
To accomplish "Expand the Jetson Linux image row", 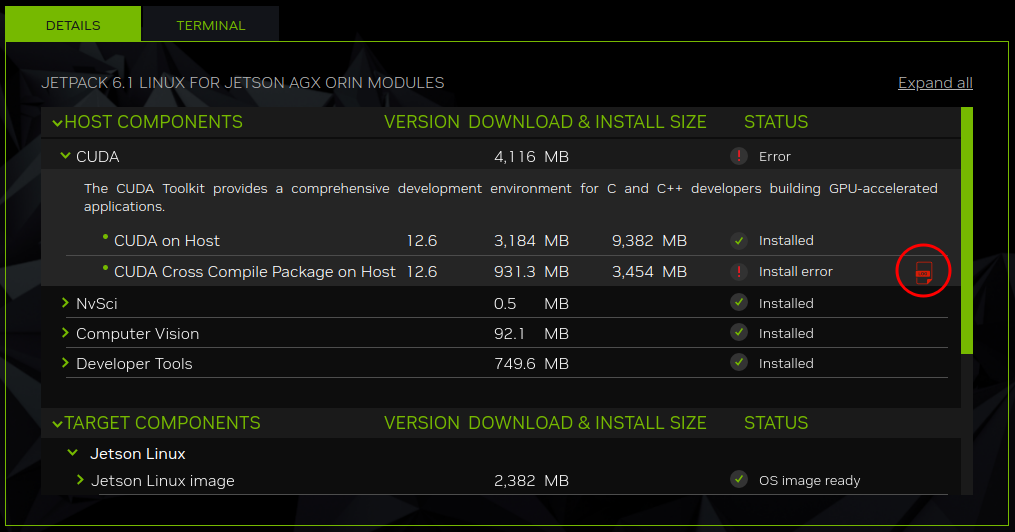I will (x=81, y=480).
